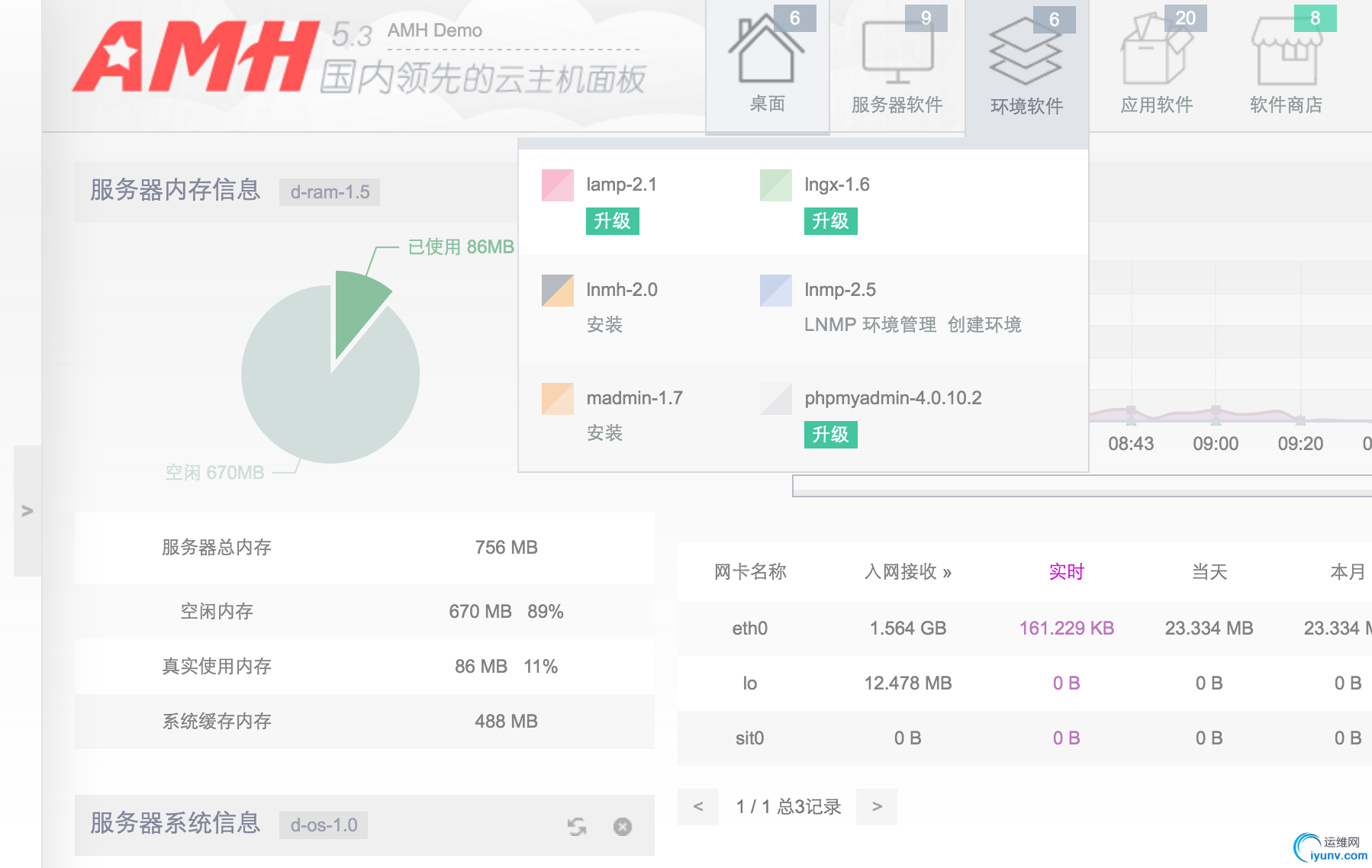Open lamp-2.1 module name
The height and width of the screenshot is (868, 1372).
tap(622, 185)
